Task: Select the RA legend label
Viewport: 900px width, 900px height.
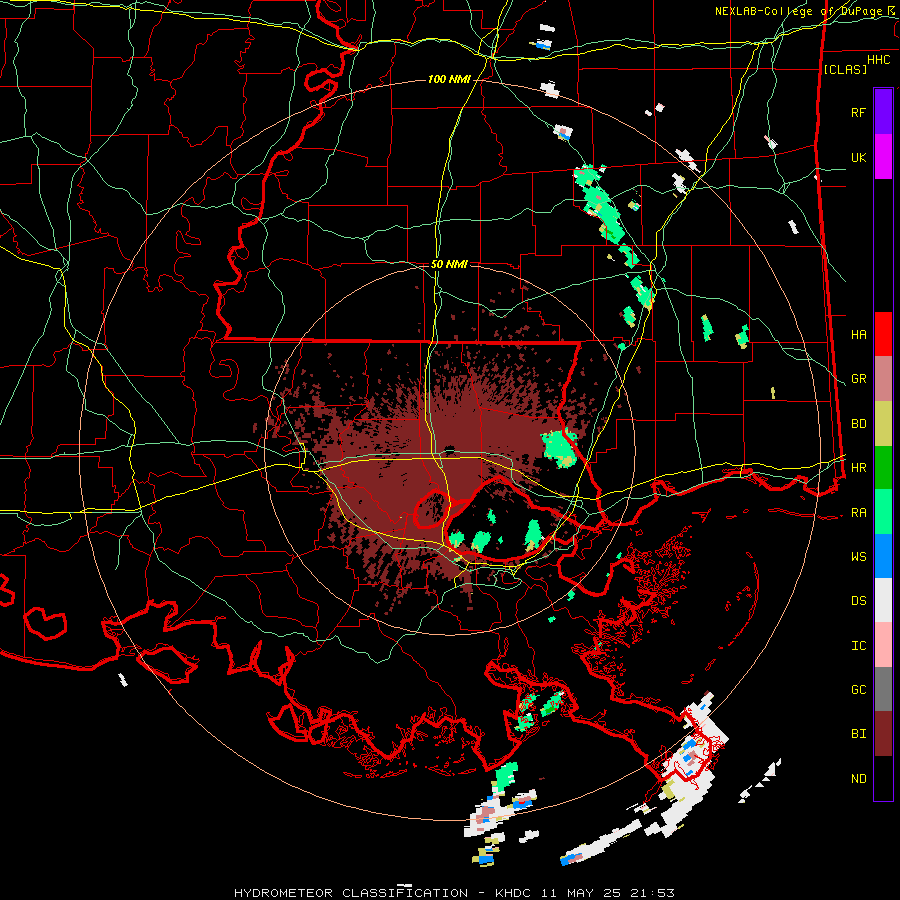Action: click(x=858, y=513)
